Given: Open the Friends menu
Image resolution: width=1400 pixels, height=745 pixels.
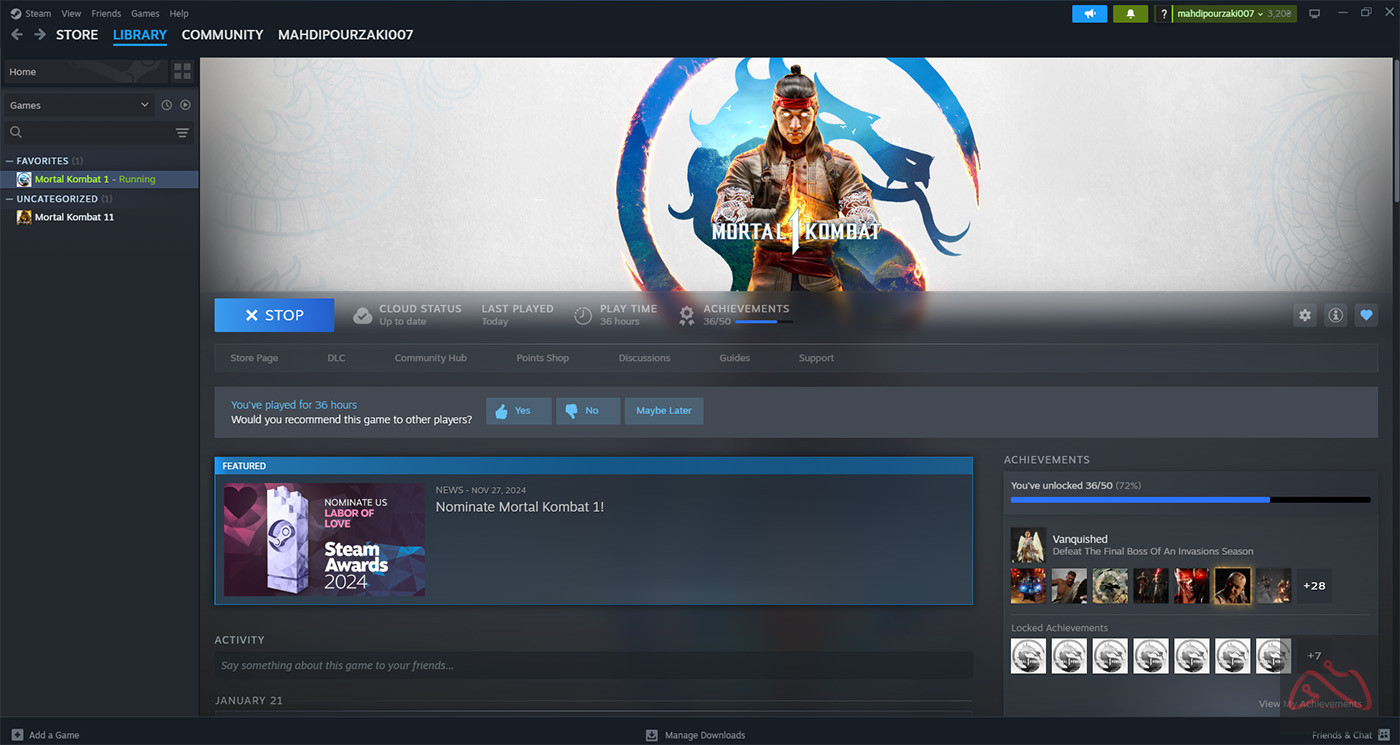Looking at the screenshot, I should (x=106, y=14).
